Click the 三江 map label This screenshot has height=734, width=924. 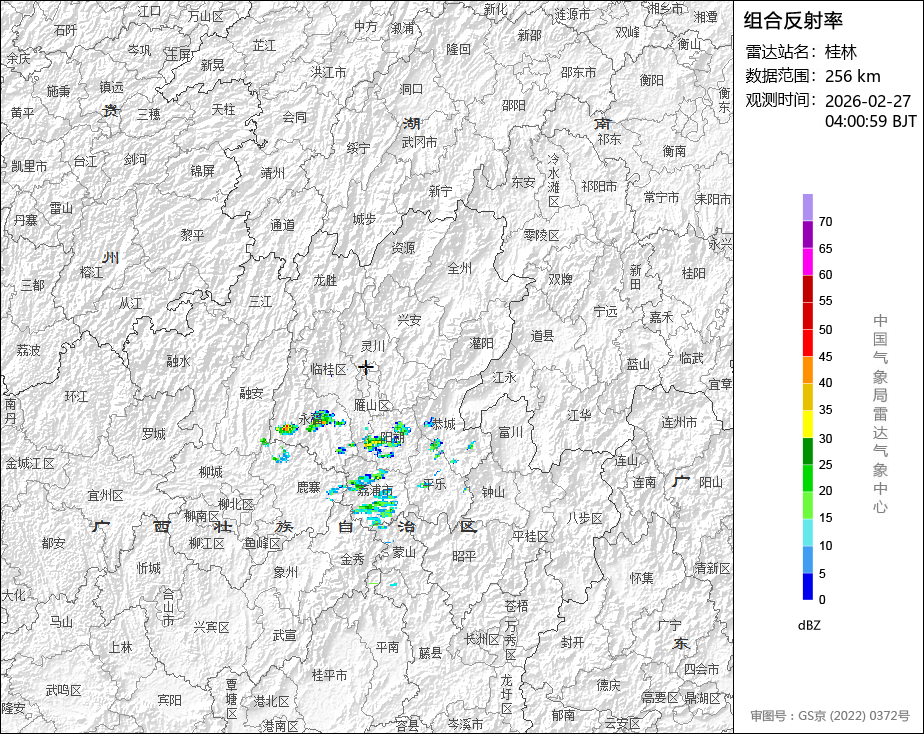(x=260, y=302)
